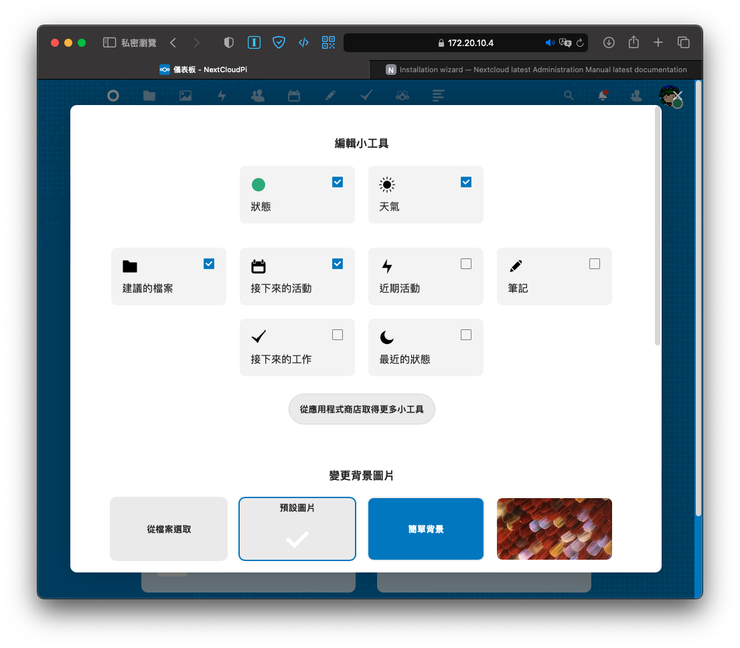Close the edit widgets dialog
Viewport: 740px width, 648px height.
[x=678, y=96]
